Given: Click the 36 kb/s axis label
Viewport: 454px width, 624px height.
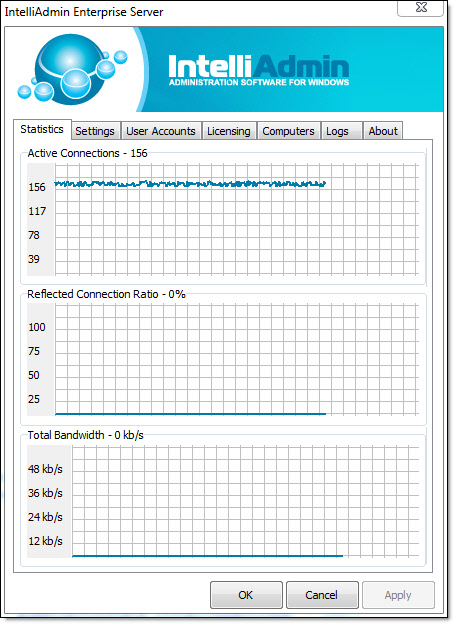Looking at the screenshot, I should pyautogui.click(x=45, y=493).
